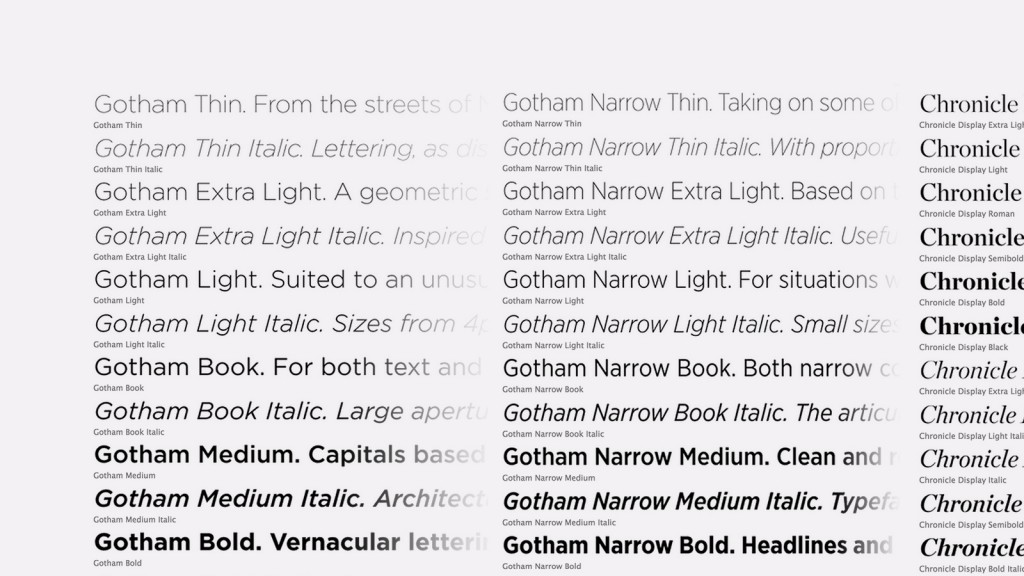
Task: Select the Gotham Medium font preview
Action: point(291,455)
